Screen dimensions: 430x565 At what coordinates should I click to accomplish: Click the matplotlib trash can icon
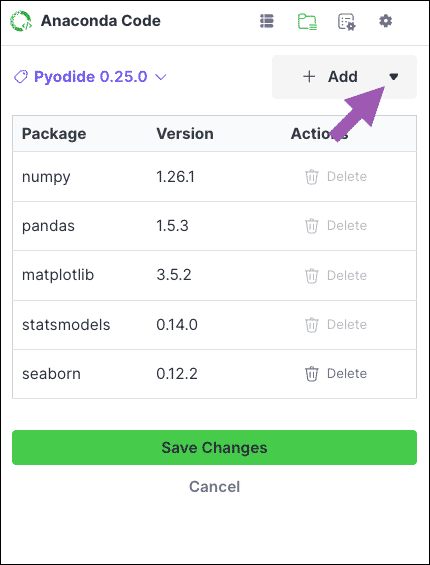coord(311,275)
